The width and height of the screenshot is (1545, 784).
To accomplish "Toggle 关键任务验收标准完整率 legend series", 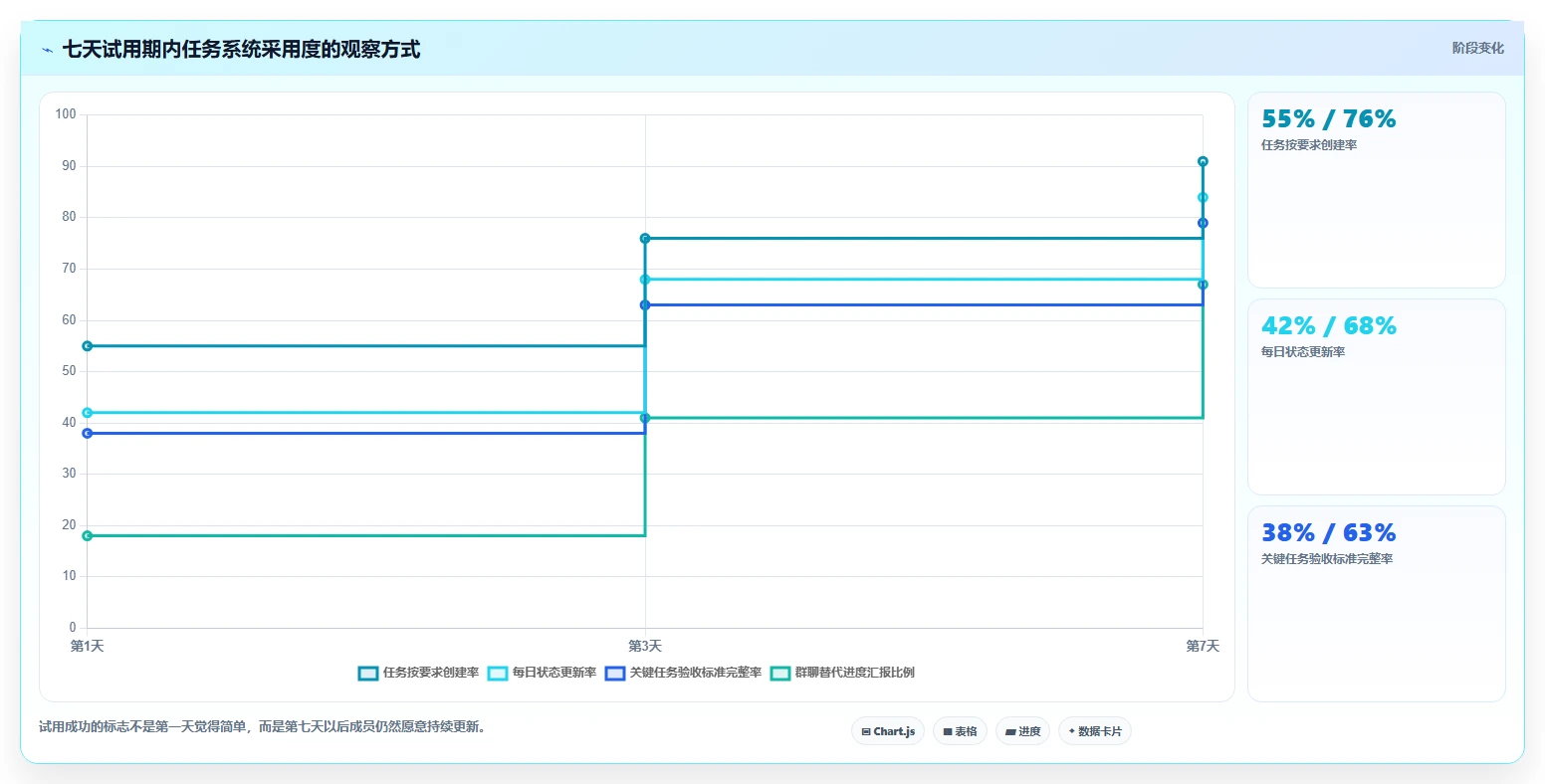I will (683, 673).
